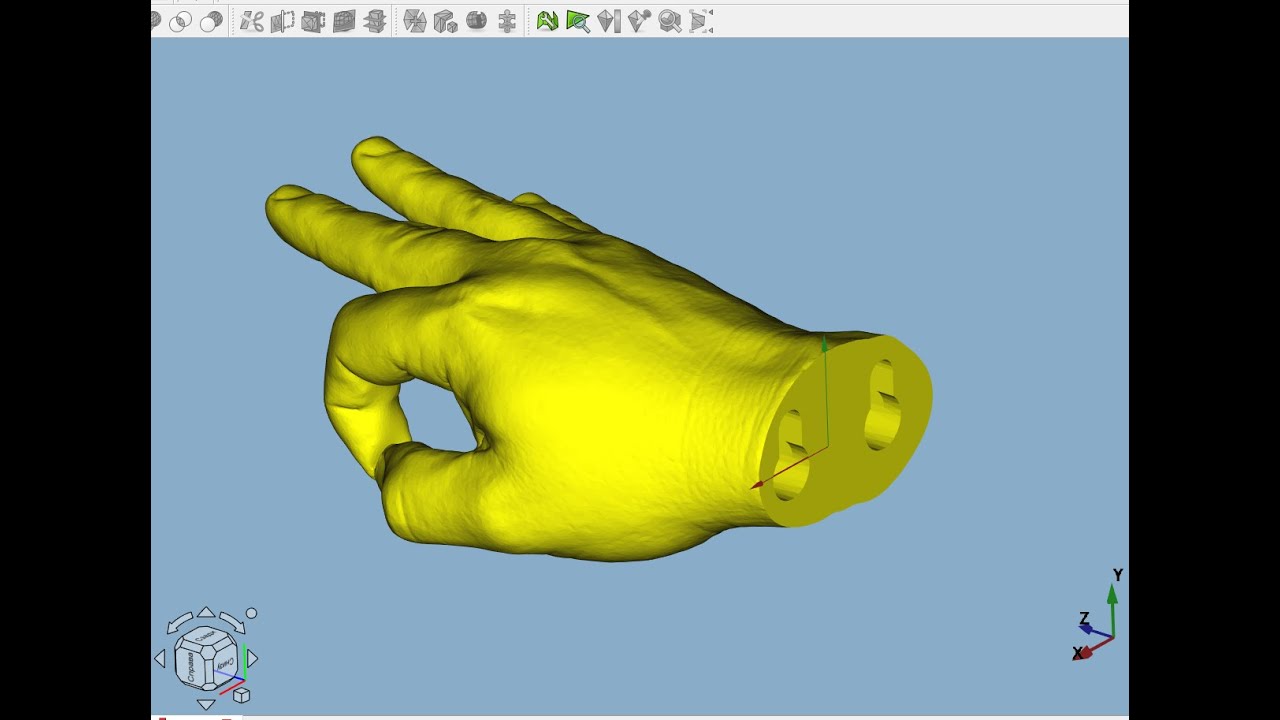Select the green magnifier face info tool

pos(578,21)
